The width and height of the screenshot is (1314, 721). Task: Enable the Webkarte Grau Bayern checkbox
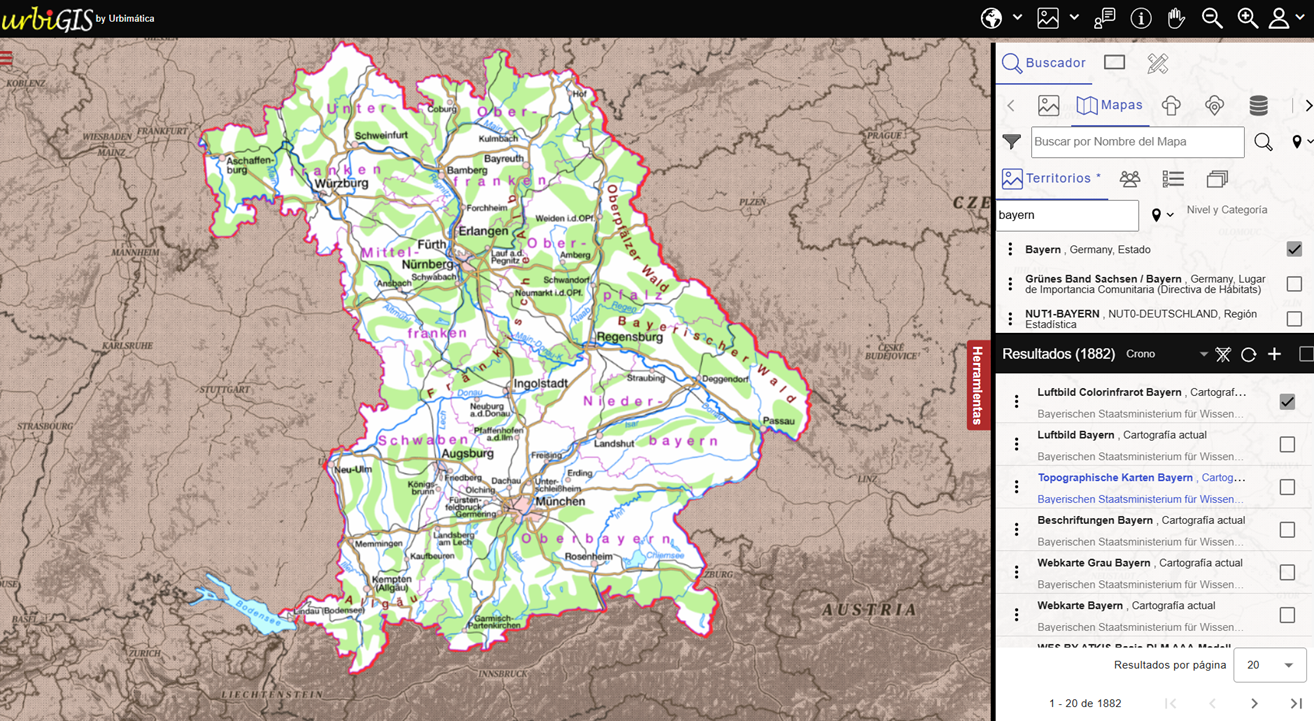pyautogui.click(x=1287, y=572)
